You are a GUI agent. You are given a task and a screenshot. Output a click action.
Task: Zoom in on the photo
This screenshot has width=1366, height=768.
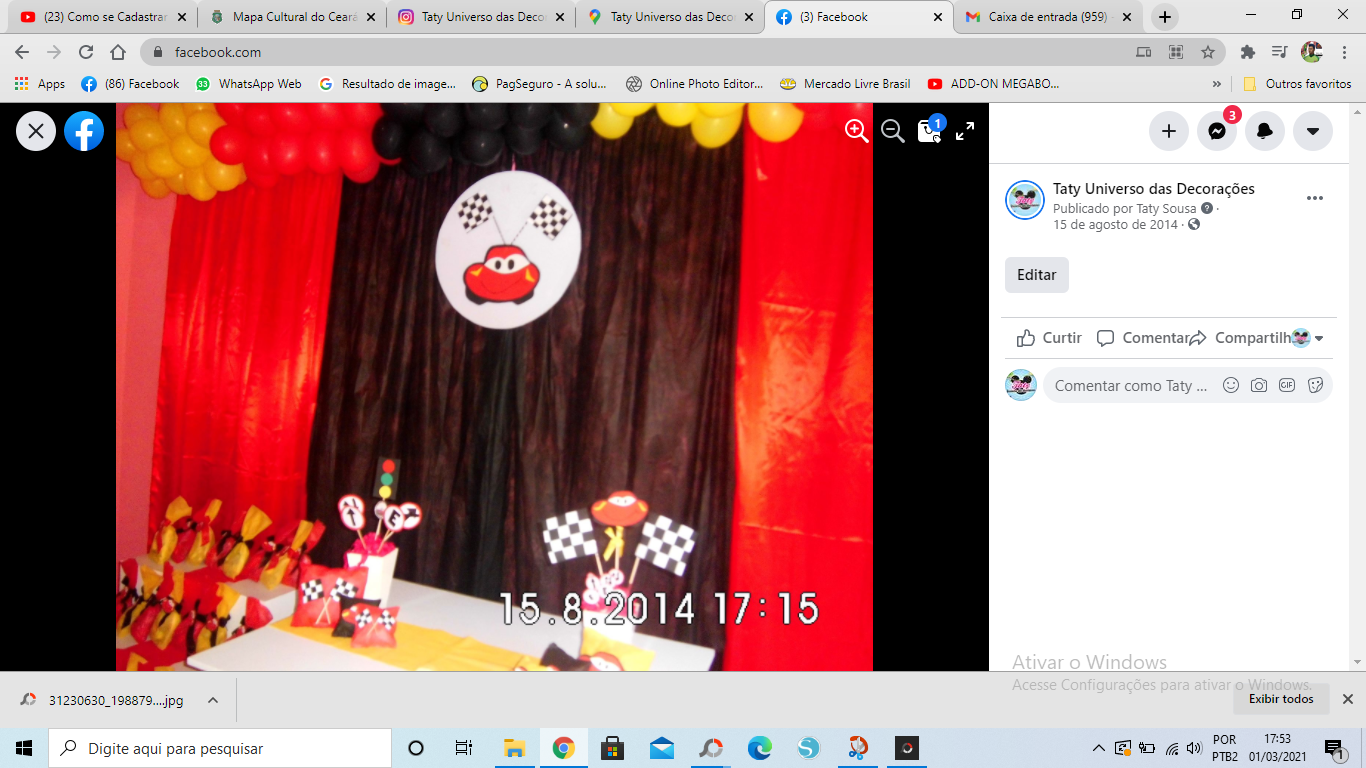tap(856, 131)
